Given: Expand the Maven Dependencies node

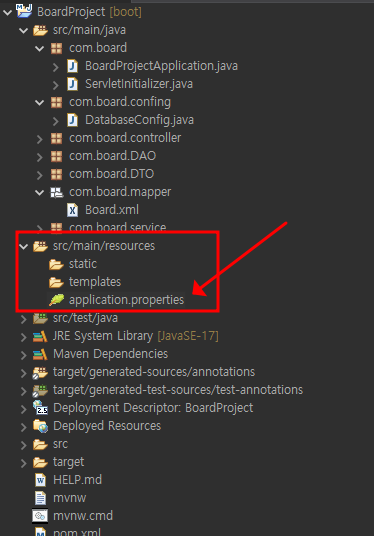Looking at the screenshot, I should click(24, 355).
